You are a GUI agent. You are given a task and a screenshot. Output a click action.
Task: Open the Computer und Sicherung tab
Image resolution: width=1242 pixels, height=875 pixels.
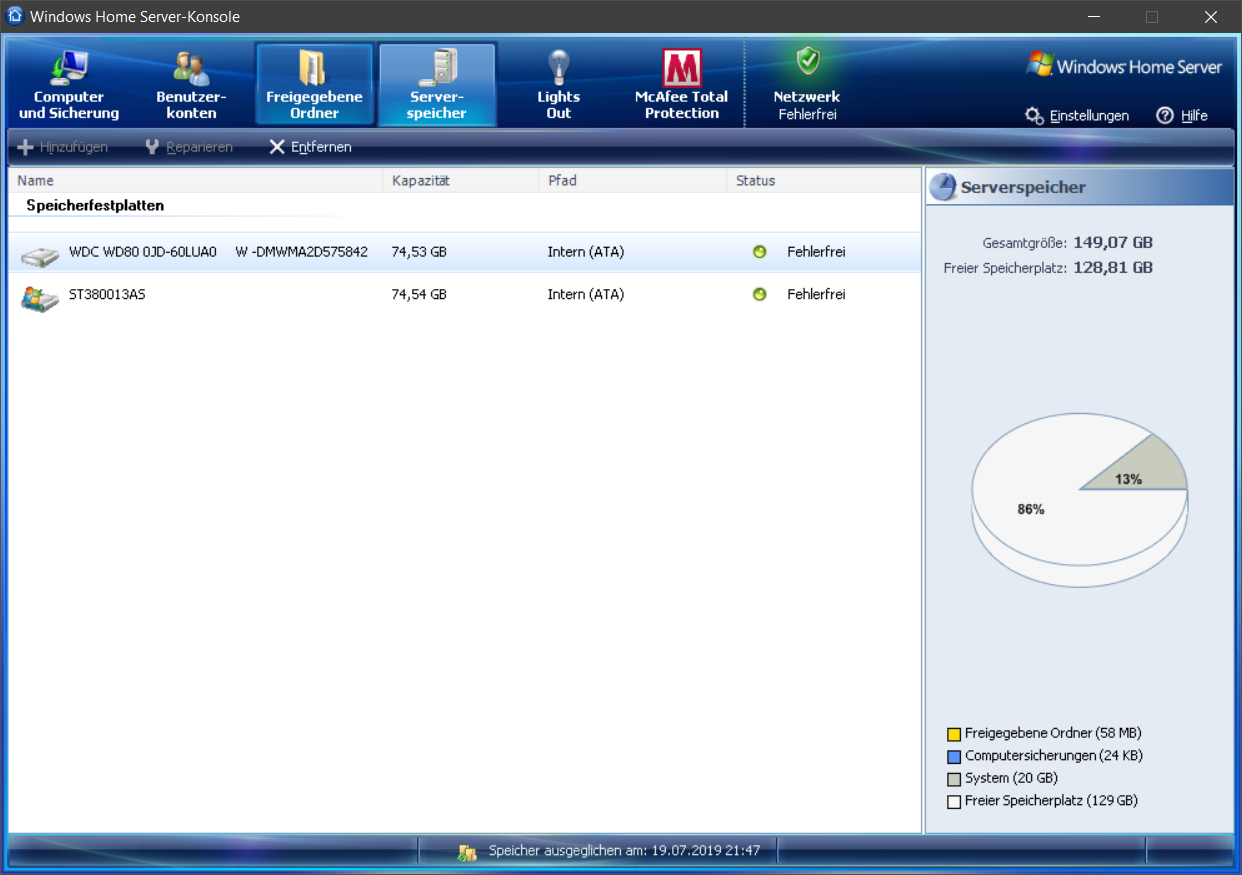pos(69,85)
